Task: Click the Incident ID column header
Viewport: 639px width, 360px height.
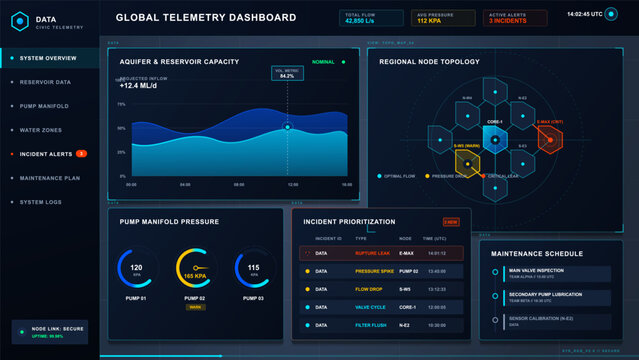Action: [328, 239]
